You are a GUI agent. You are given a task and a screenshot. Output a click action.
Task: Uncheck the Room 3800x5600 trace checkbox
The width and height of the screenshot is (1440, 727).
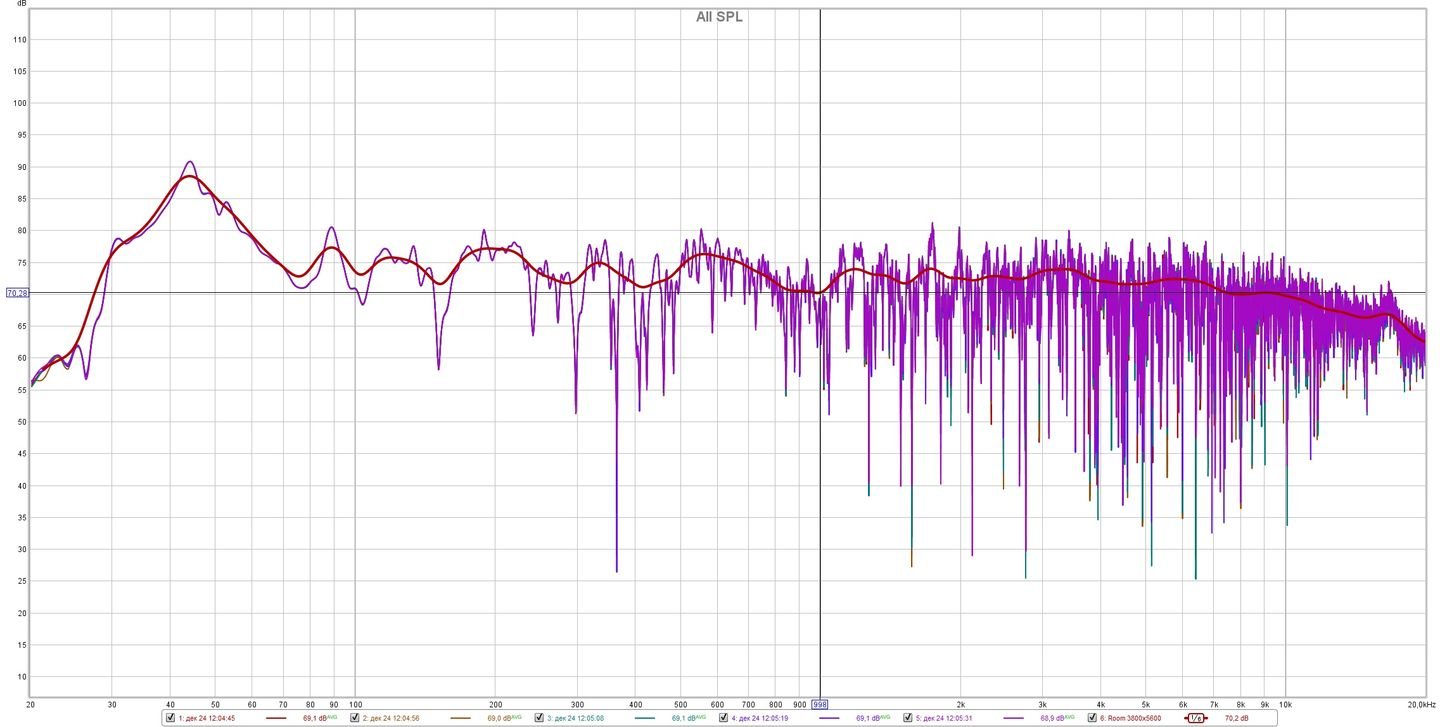point(1092,718)
